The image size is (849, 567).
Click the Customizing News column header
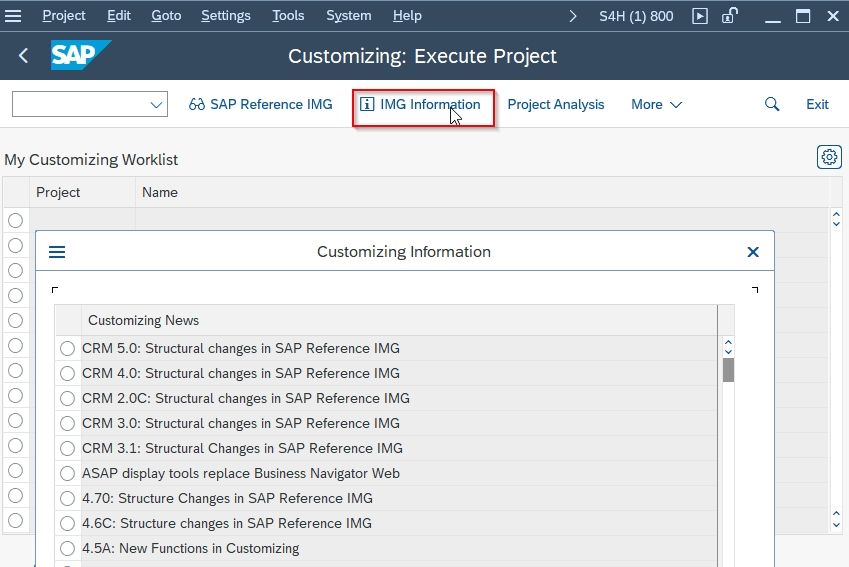coord(399,320)
